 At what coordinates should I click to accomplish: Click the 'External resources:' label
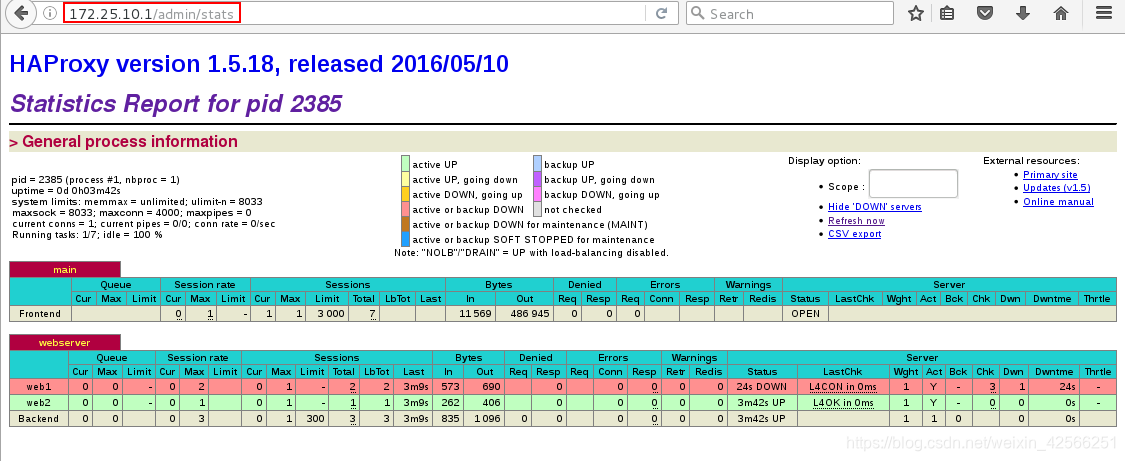pyautogui.click(x=1031, y=161)
